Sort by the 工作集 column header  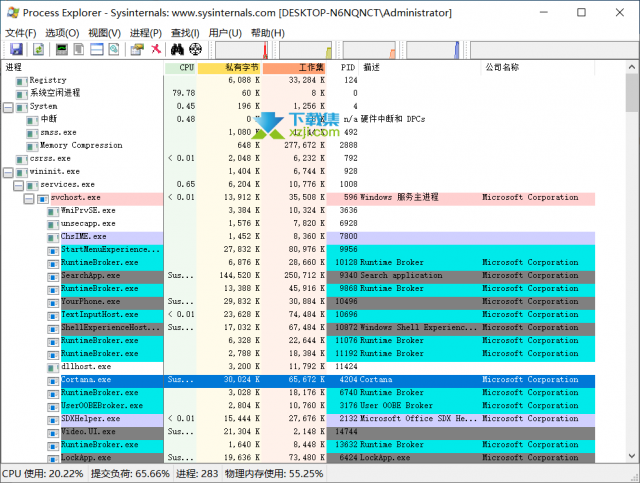(294, 67)
